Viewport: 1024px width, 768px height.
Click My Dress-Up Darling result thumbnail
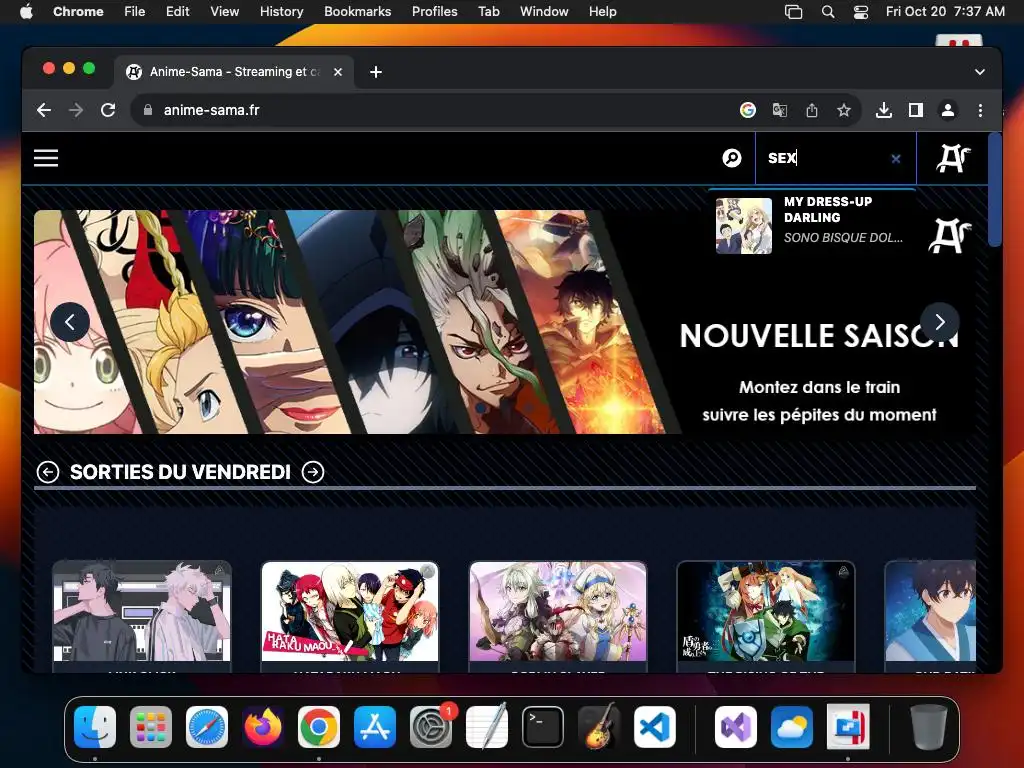pos(744,225)
